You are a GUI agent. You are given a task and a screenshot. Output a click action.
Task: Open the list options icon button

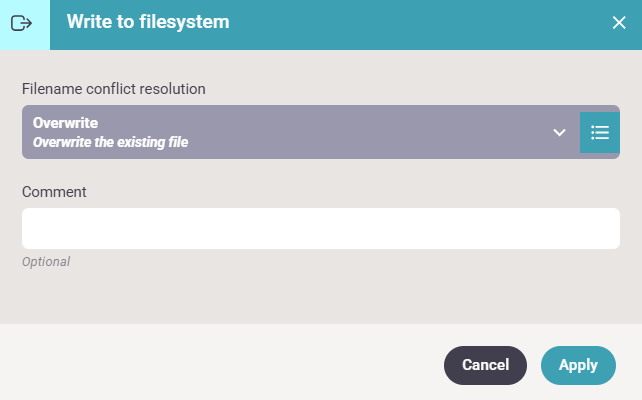tap(600, 132)
